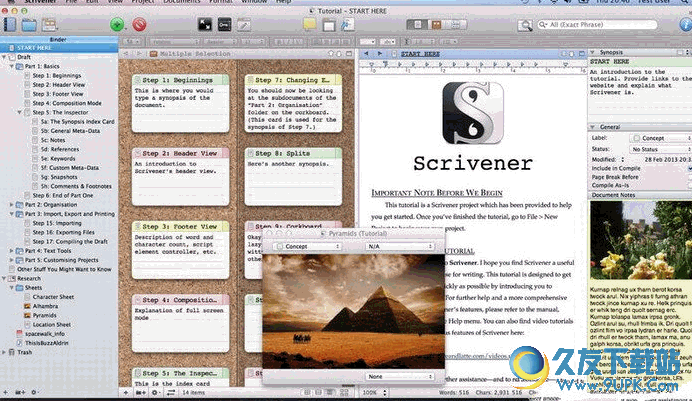692x401 pixels.
Task: Select the Alhambra image in Binder
Action: [x=45, y=306]
